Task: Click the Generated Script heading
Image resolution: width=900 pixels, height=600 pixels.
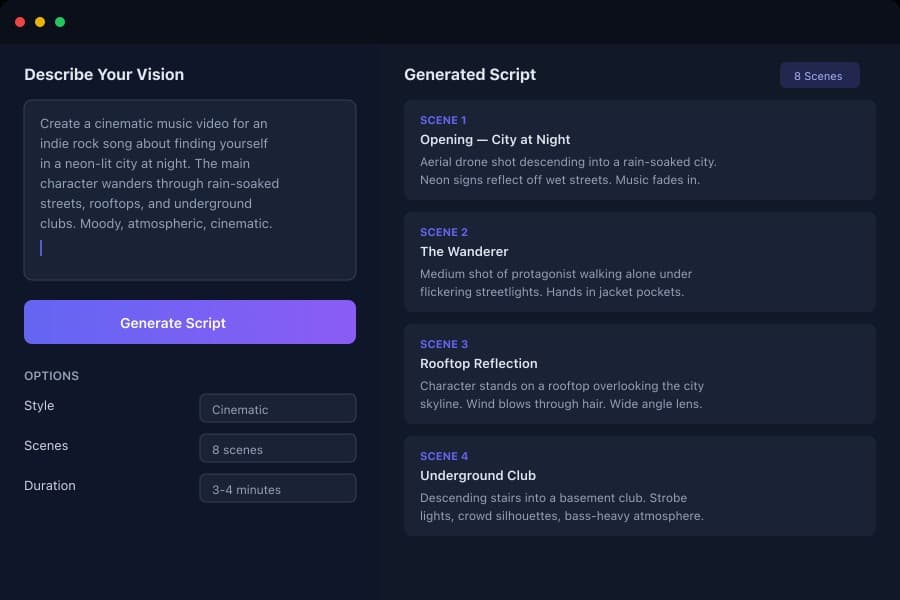Action: coord(470,74)
